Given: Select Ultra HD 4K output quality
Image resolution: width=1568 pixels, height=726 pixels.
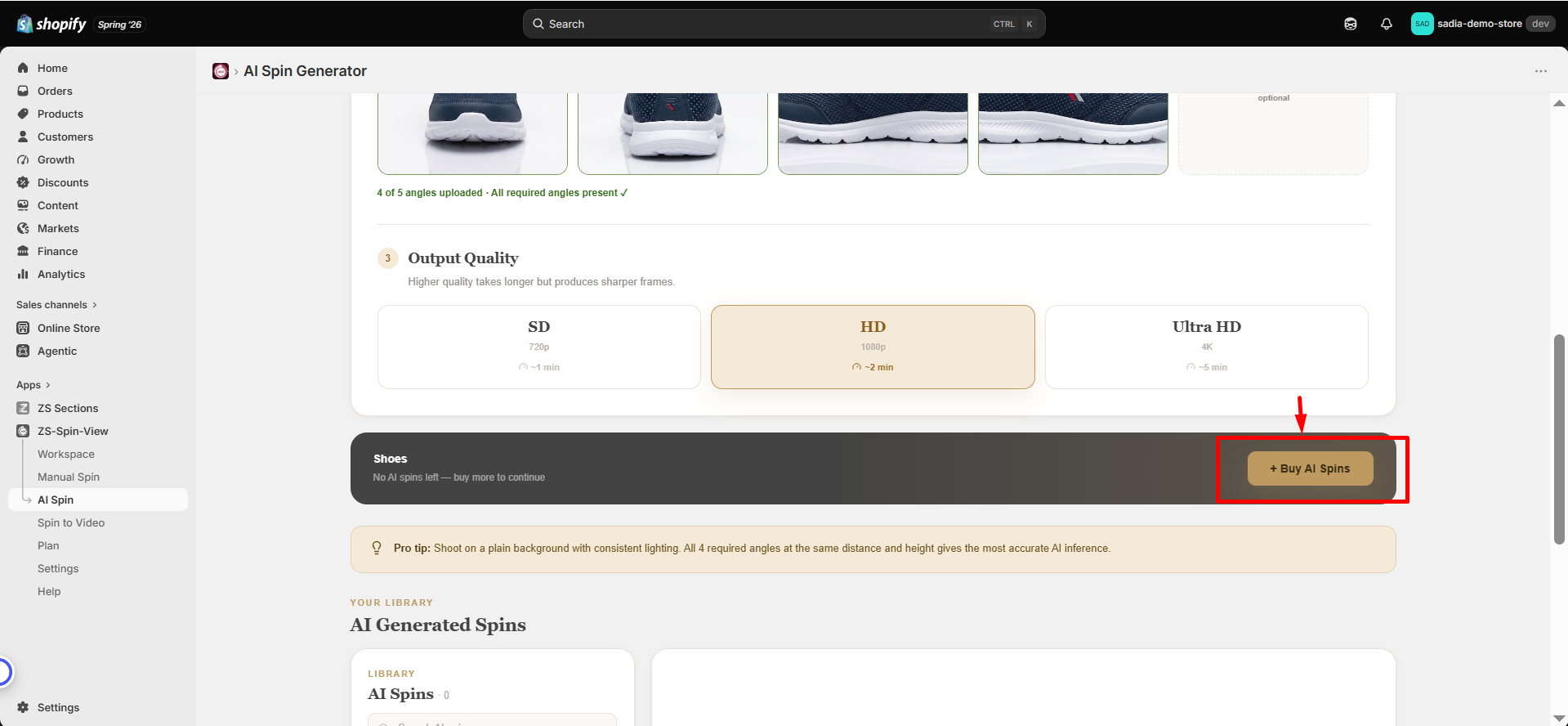Looking at the screenshot, I should pyautogui.click(x=1206, y=347).
